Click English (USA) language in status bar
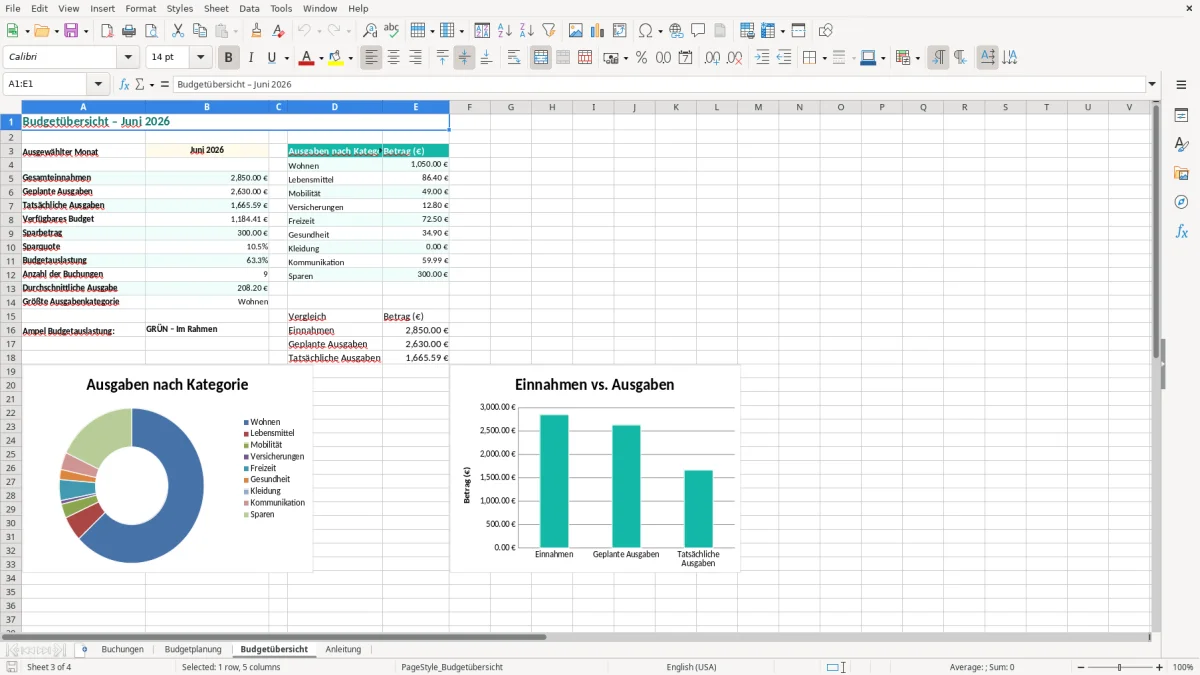The height and width of the screenshot is (675, 1200). click(692, 667)
